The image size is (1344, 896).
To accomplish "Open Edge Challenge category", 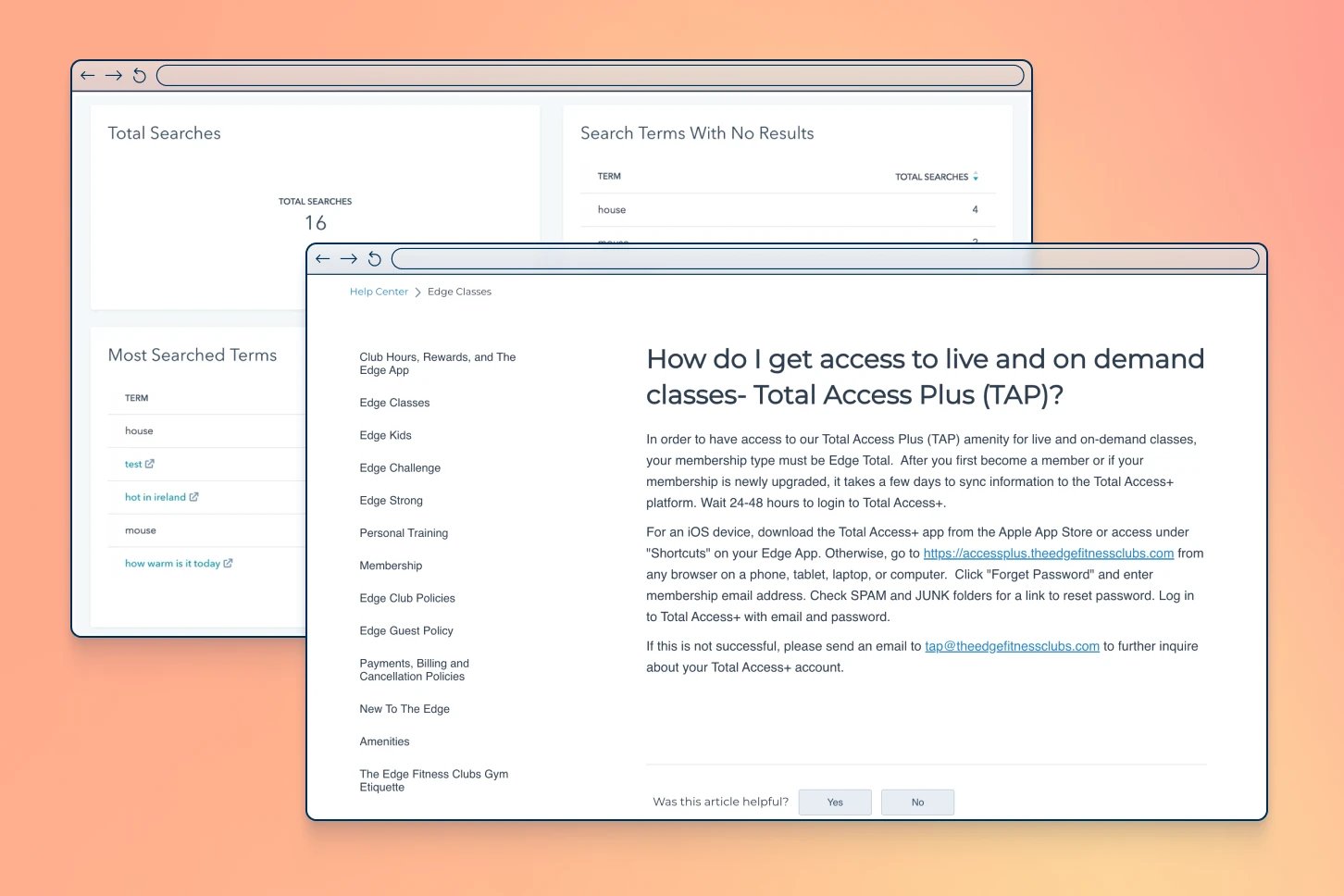I will (400, 468).
